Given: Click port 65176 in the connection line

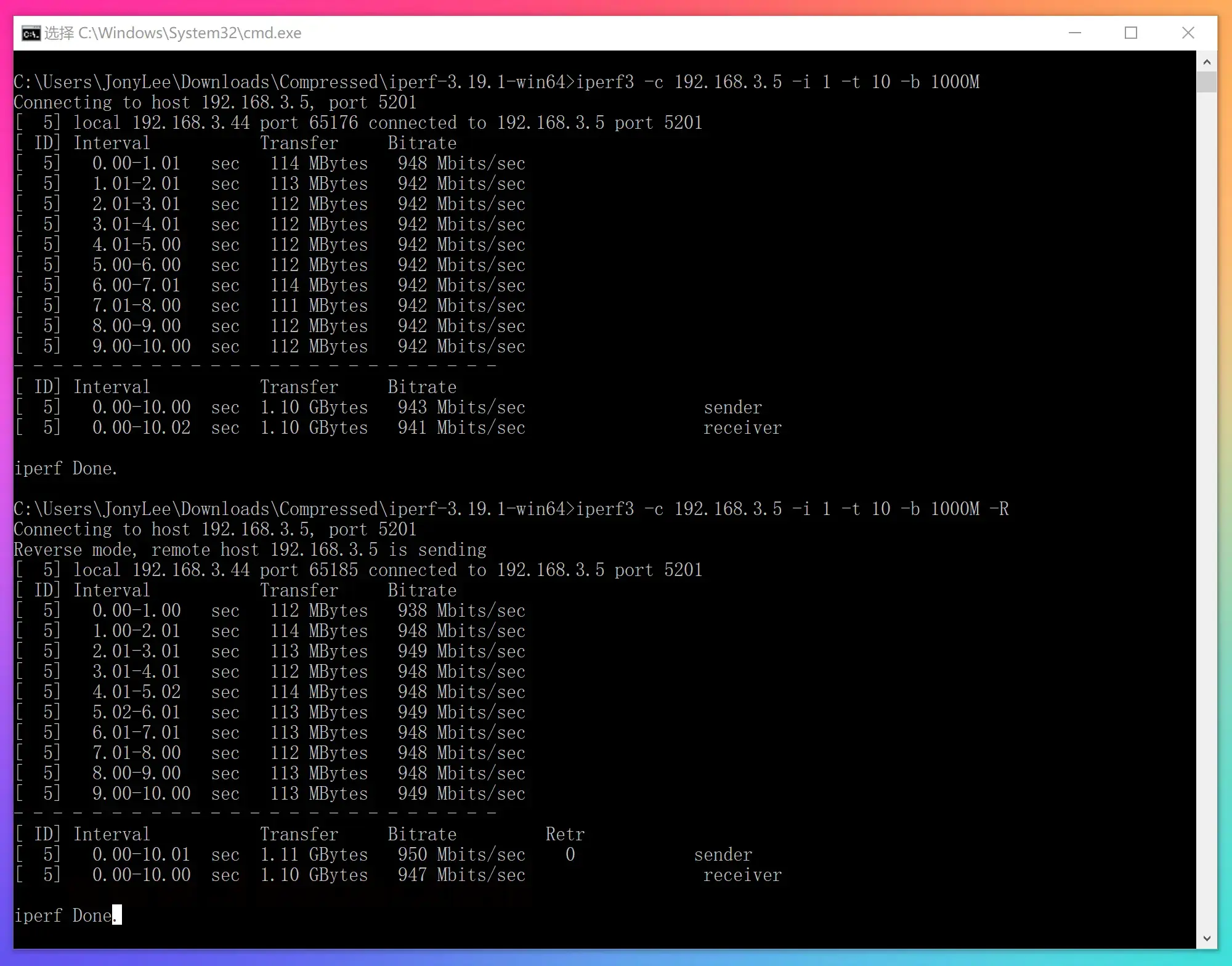Looking at the screenshot, I should 333,123.
